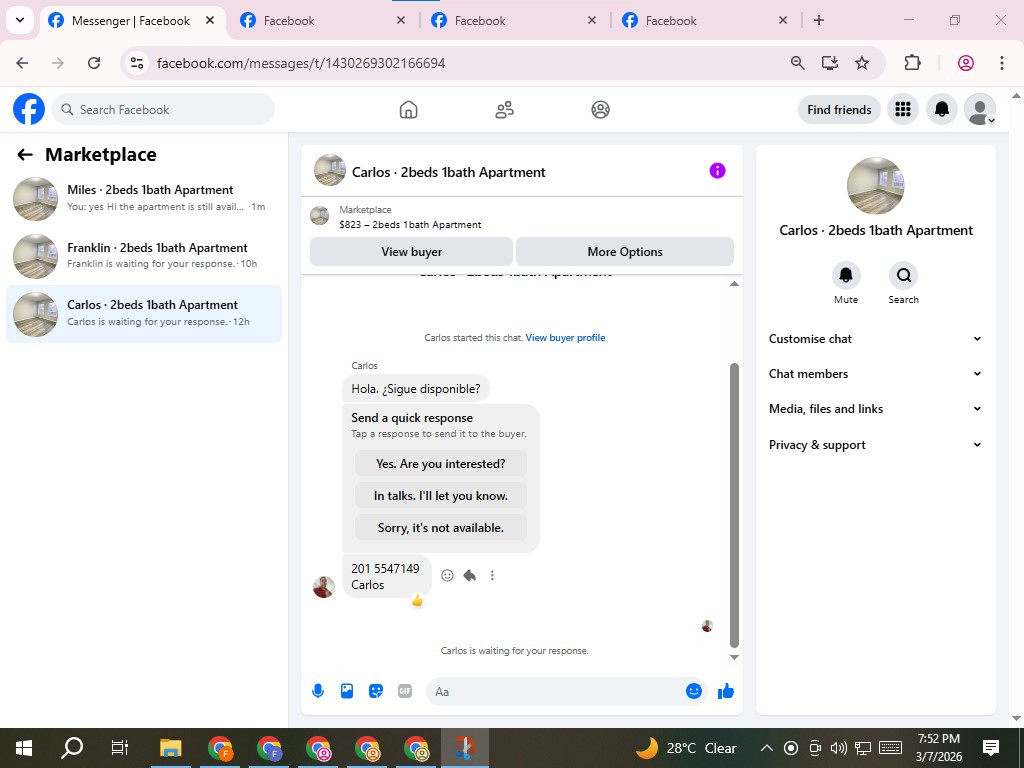This screenshot has width=1024, height=768.
Task: Select the Carlos 2beds 1bath conversation
Action: (144, 313)
